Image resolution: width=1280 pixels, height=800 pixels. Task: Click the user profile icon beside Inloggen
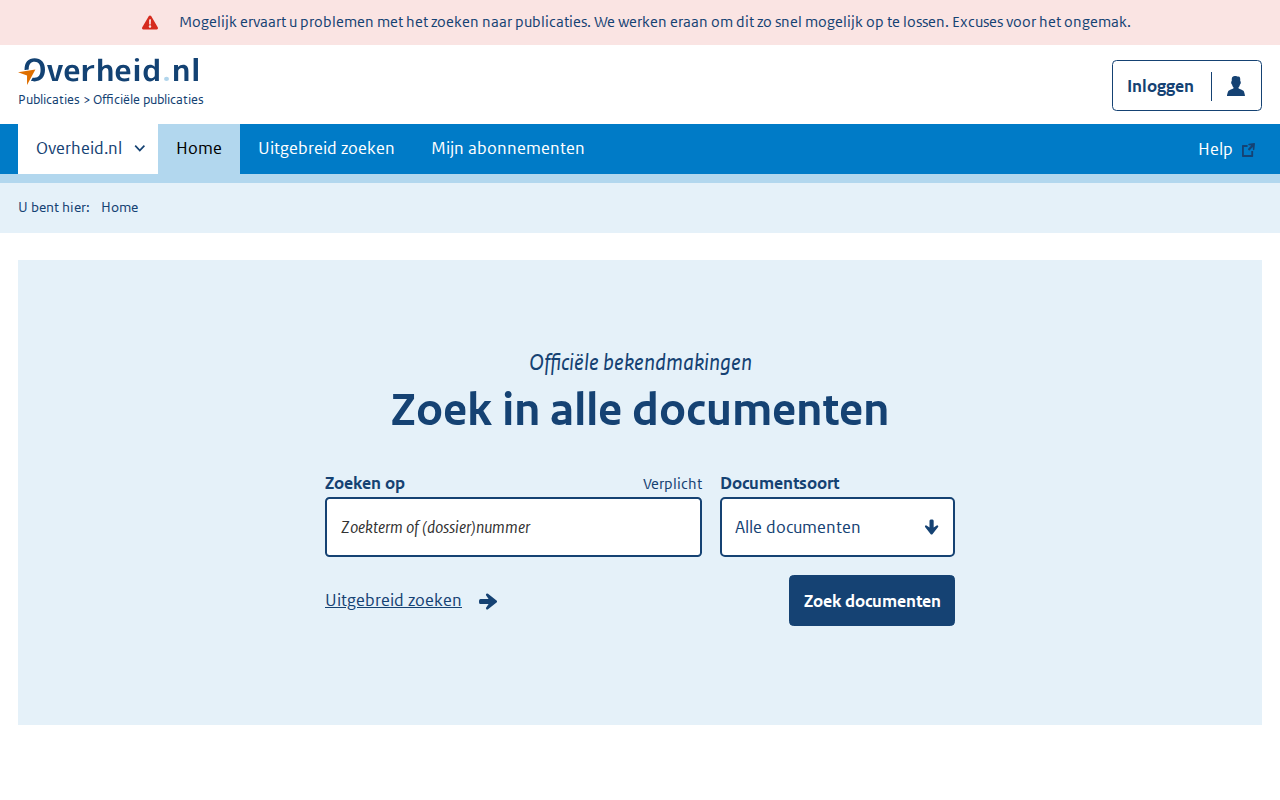coord(1236,86)
